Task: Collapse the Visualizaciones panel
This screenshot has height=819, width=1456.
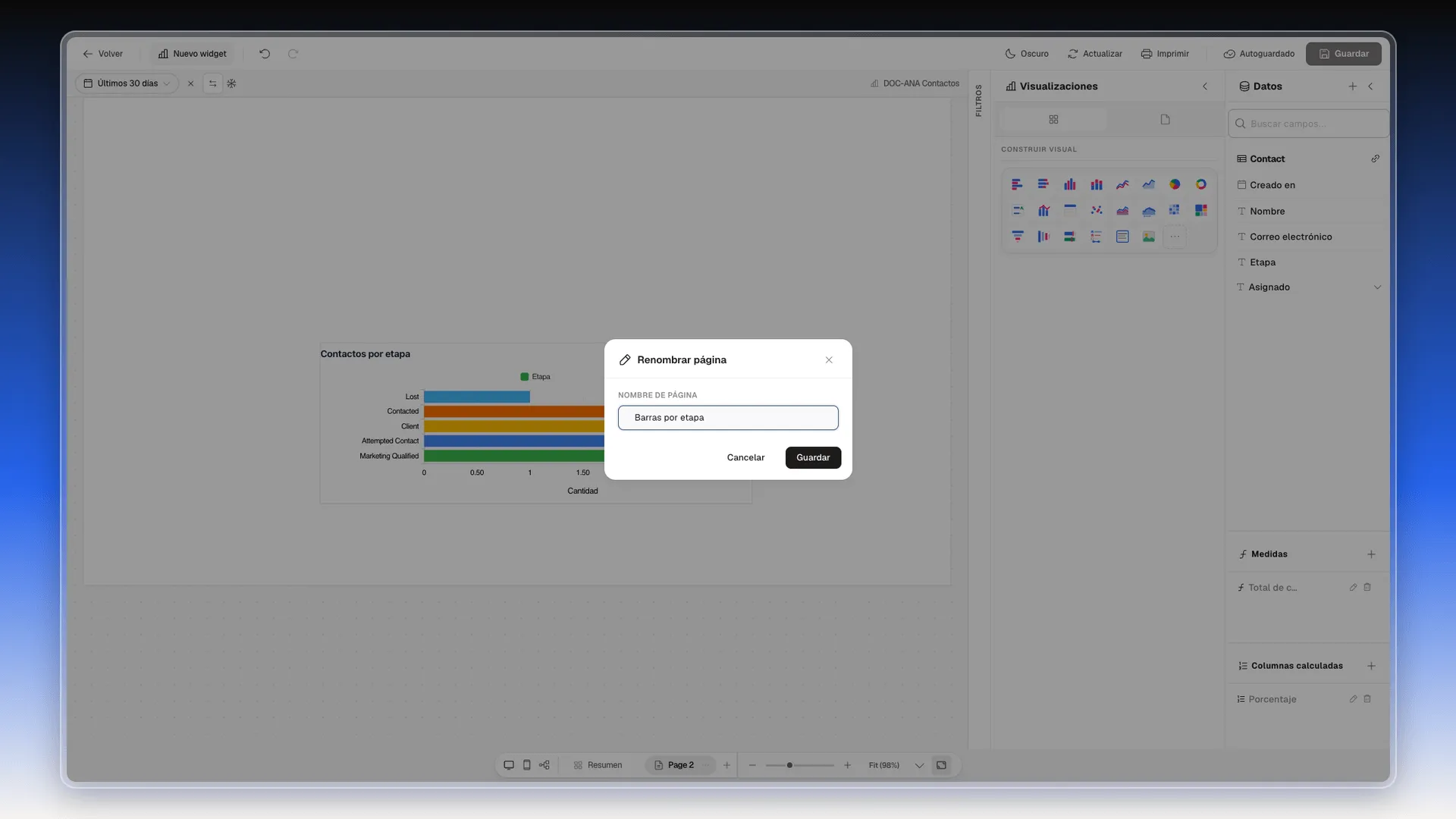Action: coord(1205,86)
